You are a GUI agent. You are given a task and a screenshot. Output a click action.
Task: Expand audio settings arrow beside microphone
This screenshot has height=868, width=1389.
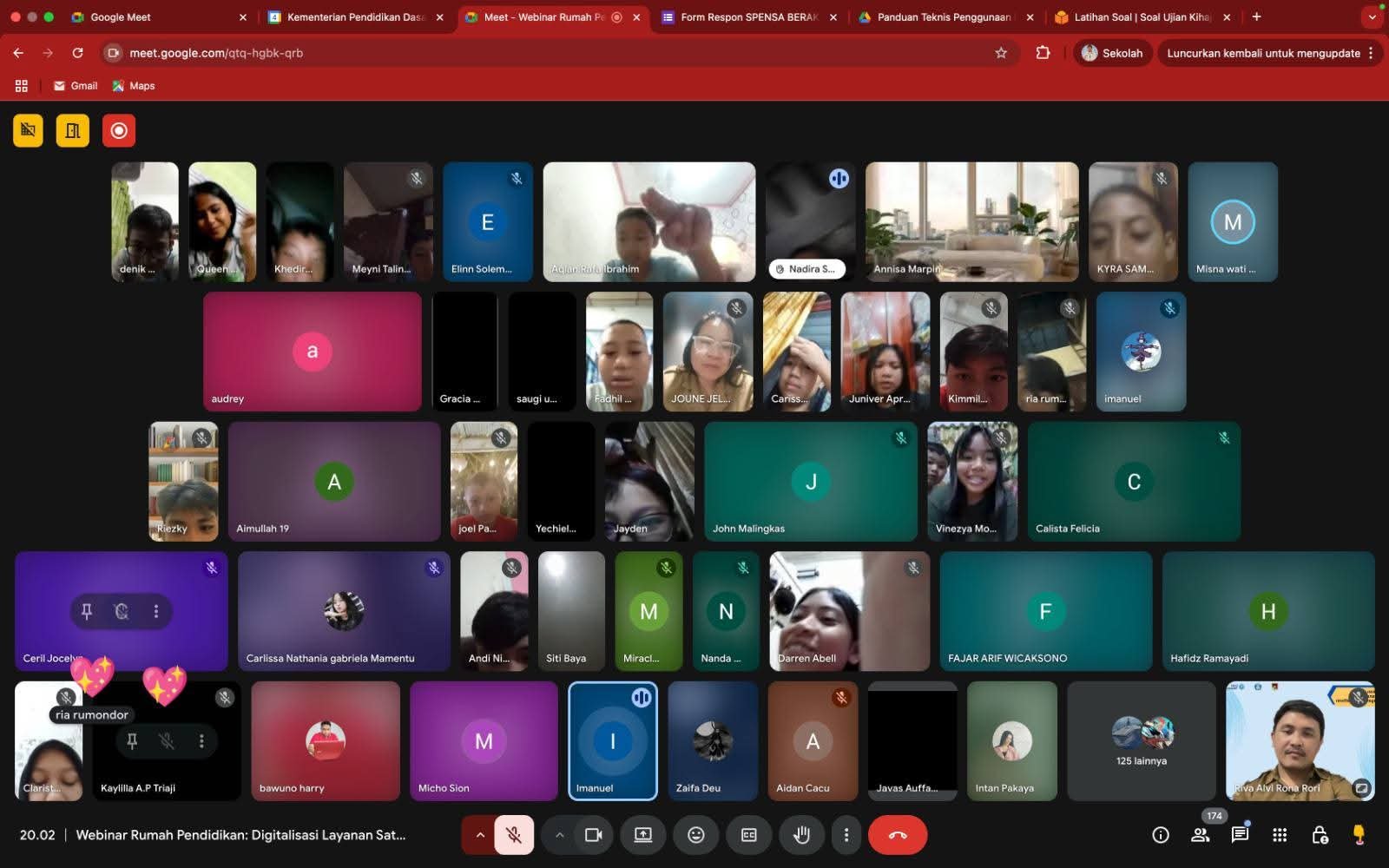click(479, 835)
